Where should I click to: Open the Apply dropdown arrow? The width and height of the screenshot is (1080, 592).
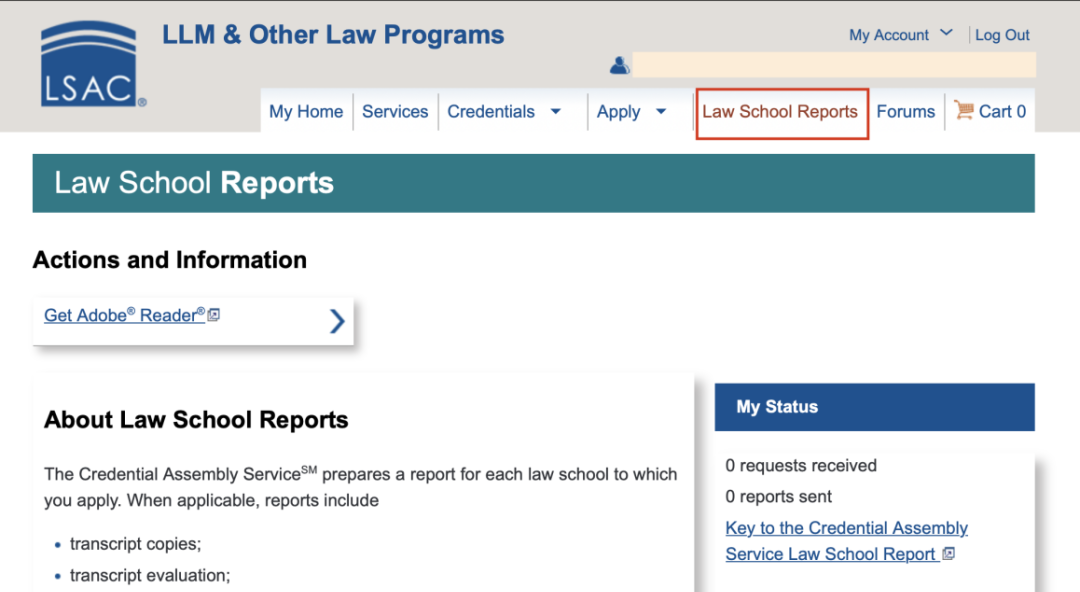click(x=661, y=112)
